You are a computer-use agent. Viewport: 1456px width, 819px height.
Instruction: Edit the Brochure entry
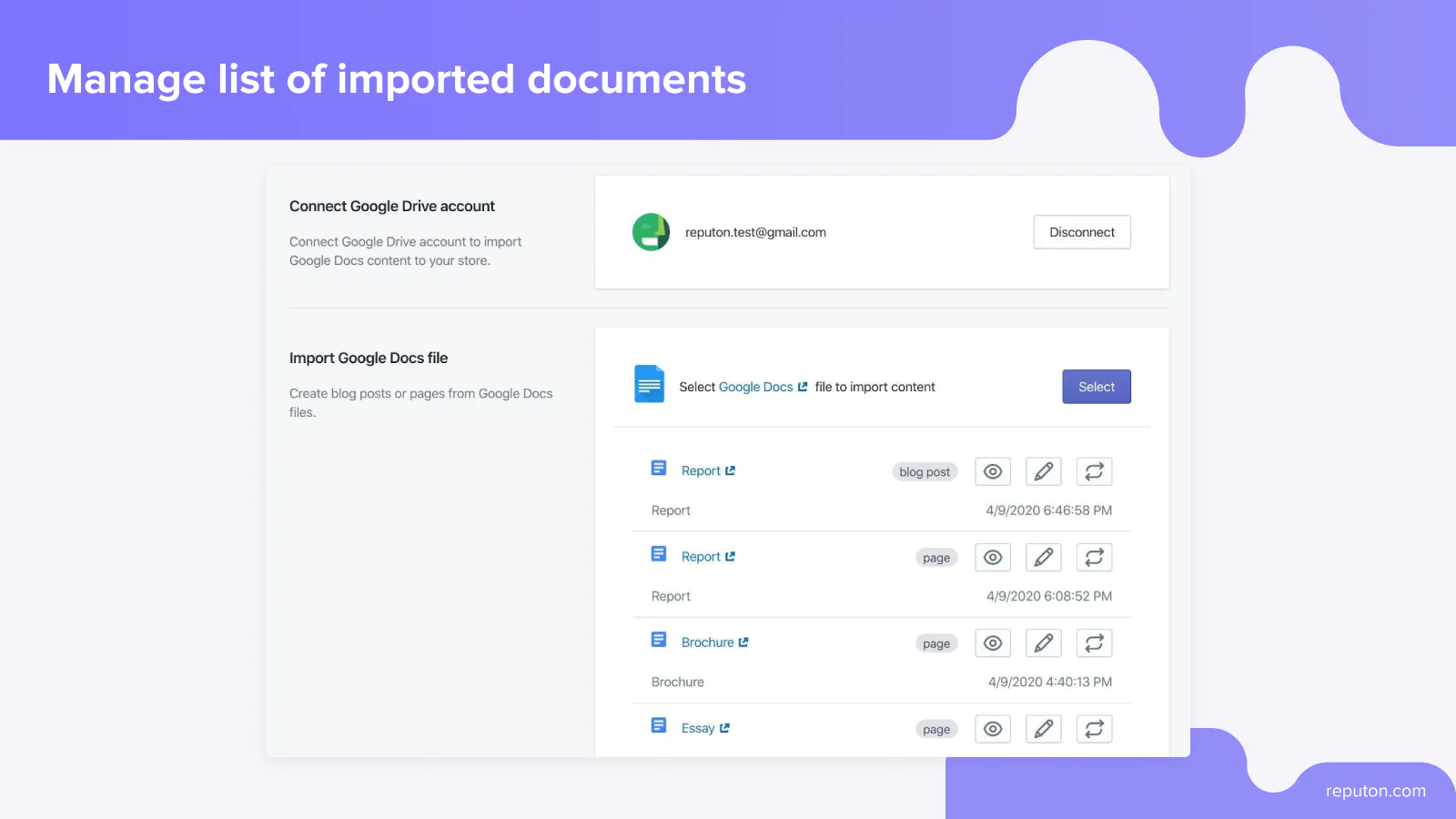[x=1044, y=642]
